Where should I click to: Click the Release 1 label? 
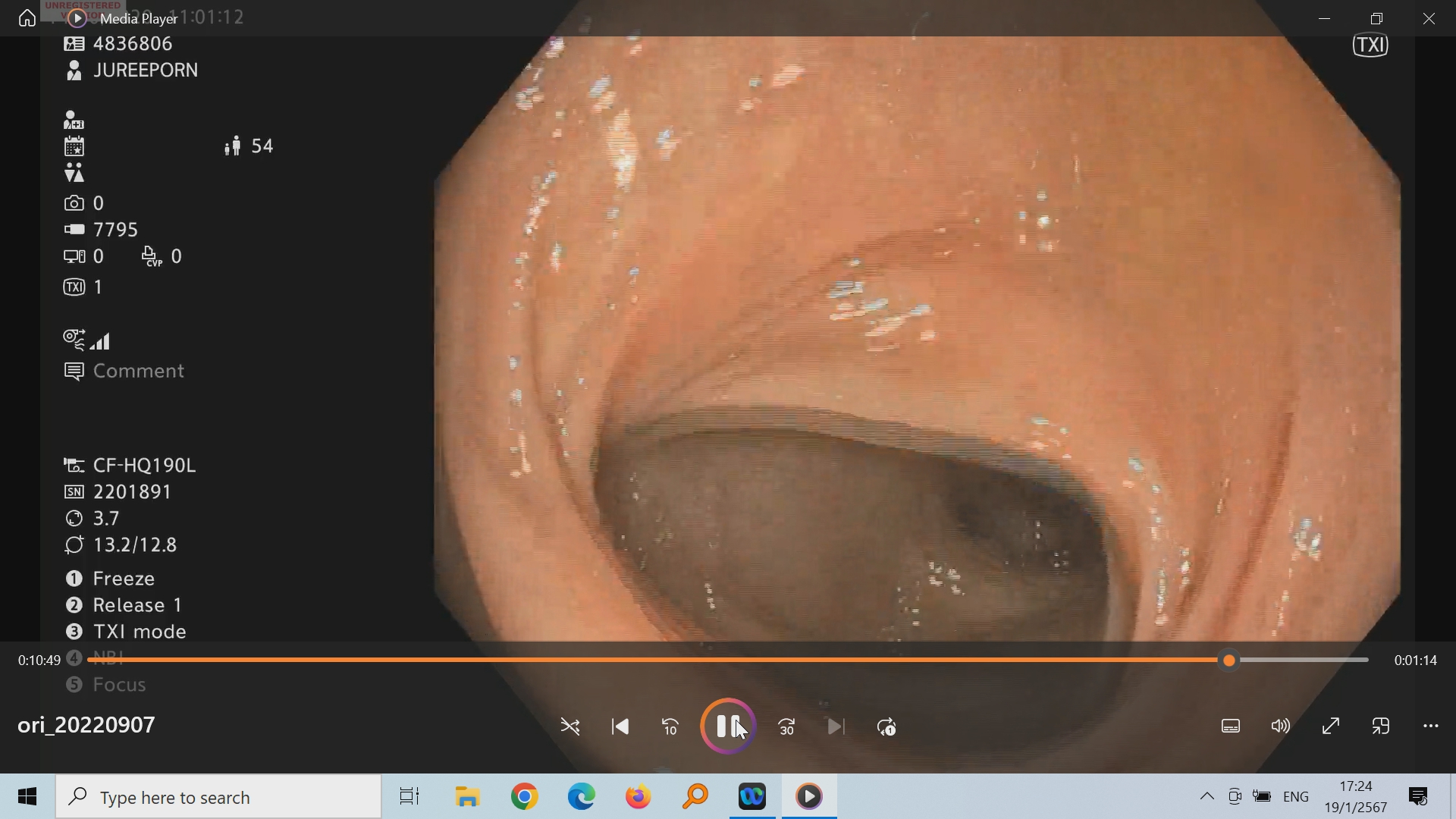137,605
